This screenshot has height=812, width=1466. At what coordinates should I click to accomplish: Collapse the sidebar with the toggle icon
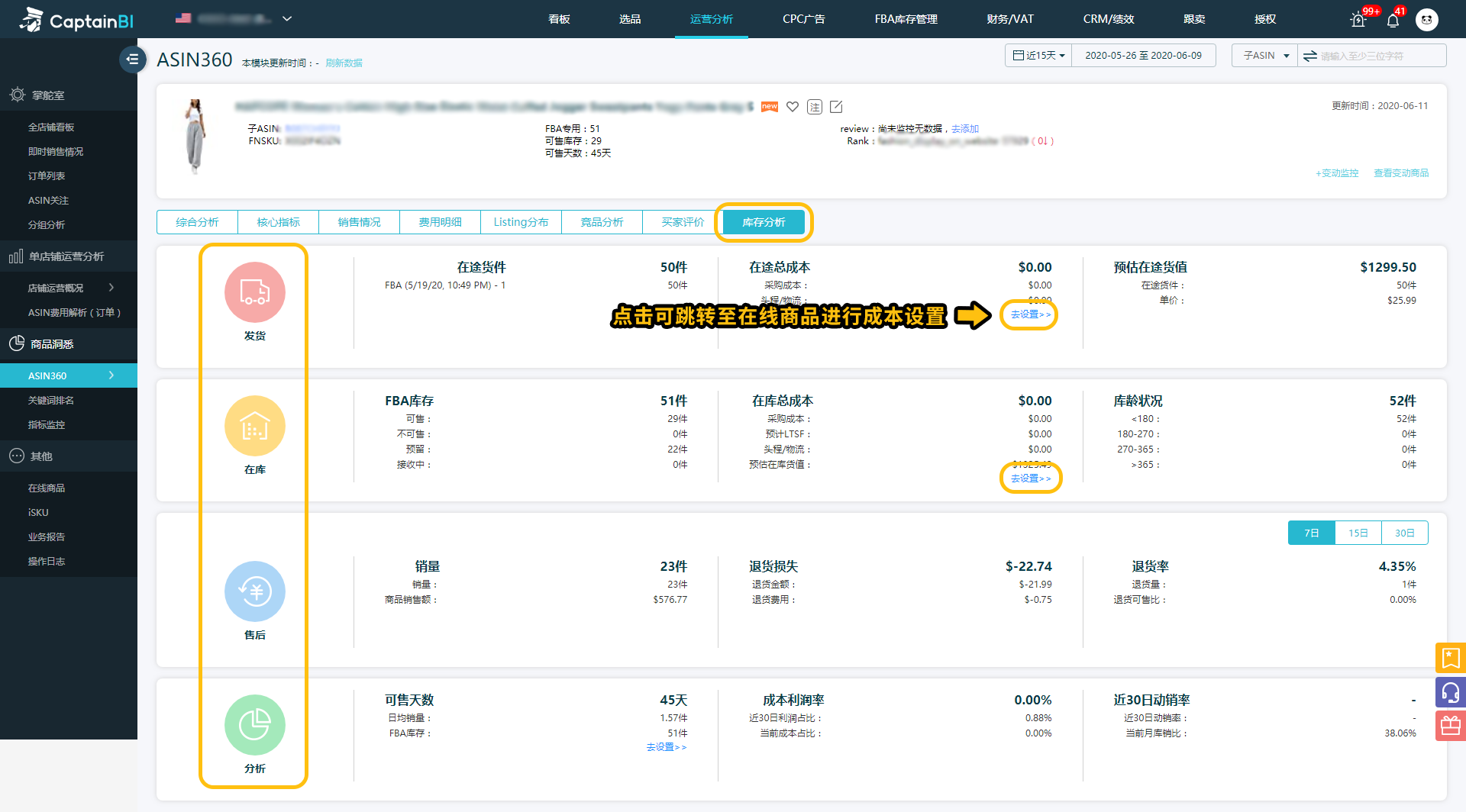tap(132, 59)
